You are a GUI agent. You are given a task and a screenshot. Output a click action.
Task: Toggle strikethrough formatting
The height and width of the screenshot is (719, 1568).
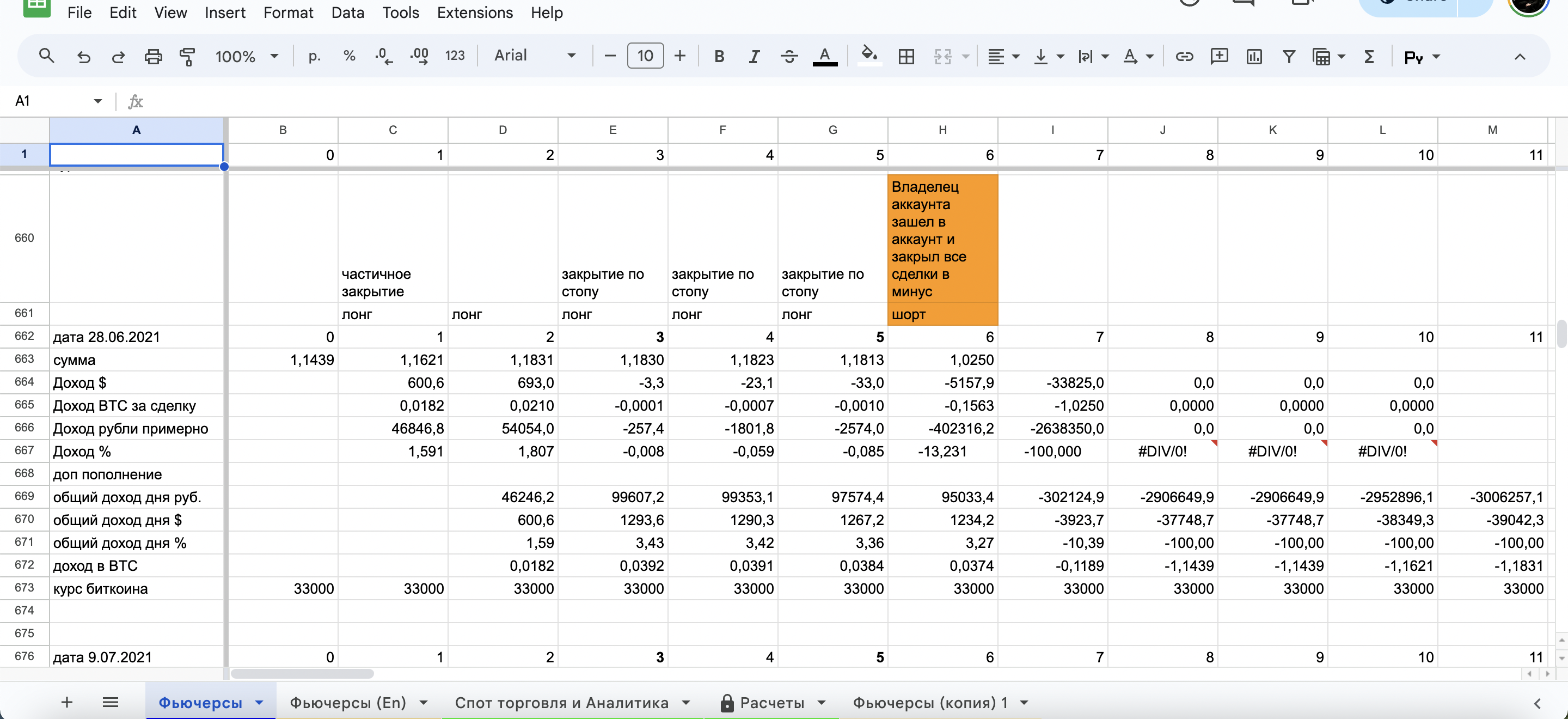(x=789, y=56)
